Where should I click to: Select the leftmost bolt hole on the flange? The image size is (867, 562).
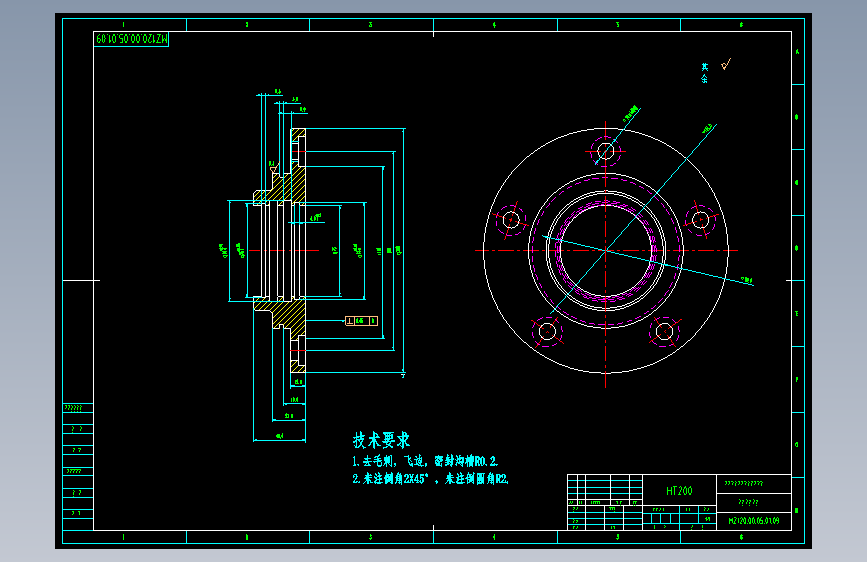pos(511,220)
